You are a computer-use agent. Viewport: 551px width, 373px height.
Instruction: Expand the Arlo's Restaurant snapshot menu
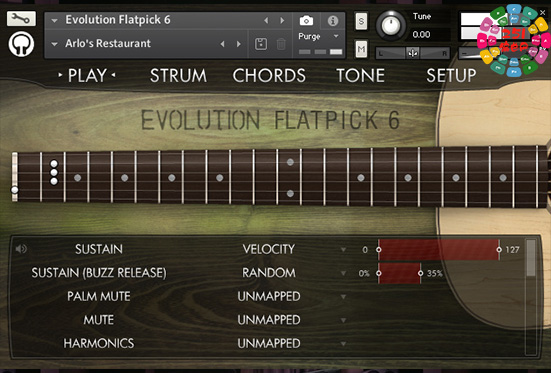click(54, 44)
